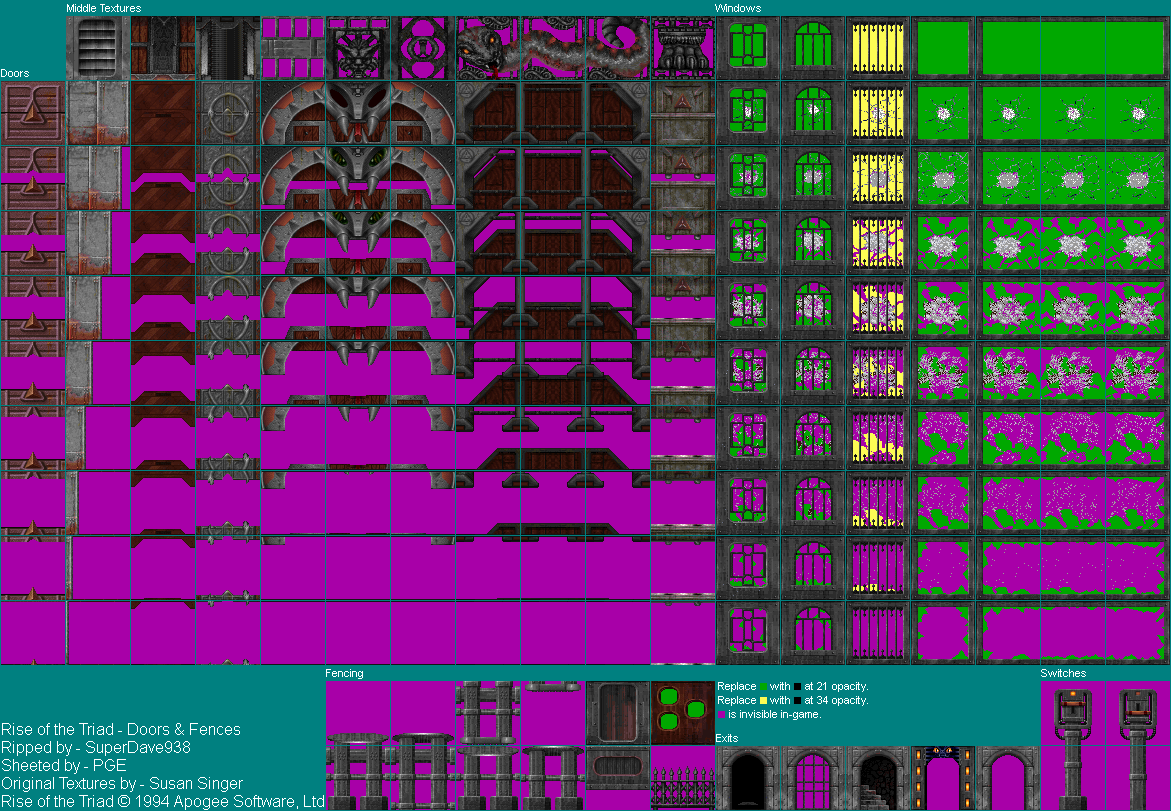Click the "Exits" section label
This screenshot has width=1171, height=811.
tap(727, 738)
